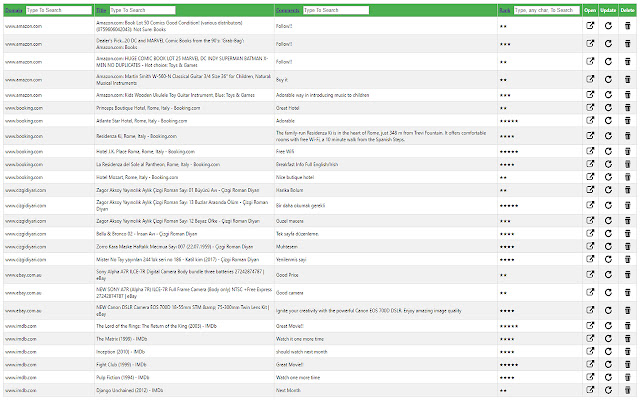The height and width of the screenshot is (400, 640).
Task: Select the 'Adorable way in introducing music' comment
Action: (x=322, y=95)
